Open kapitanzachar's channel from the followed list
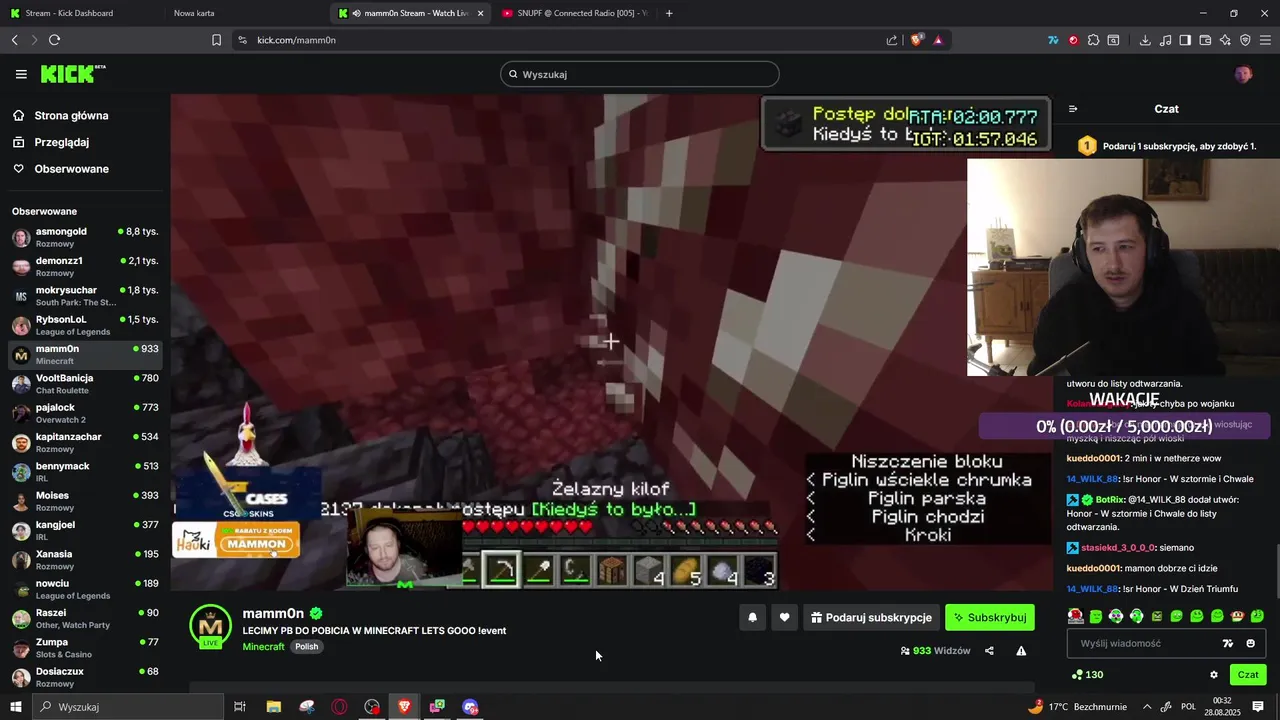 tap(85, 443)
